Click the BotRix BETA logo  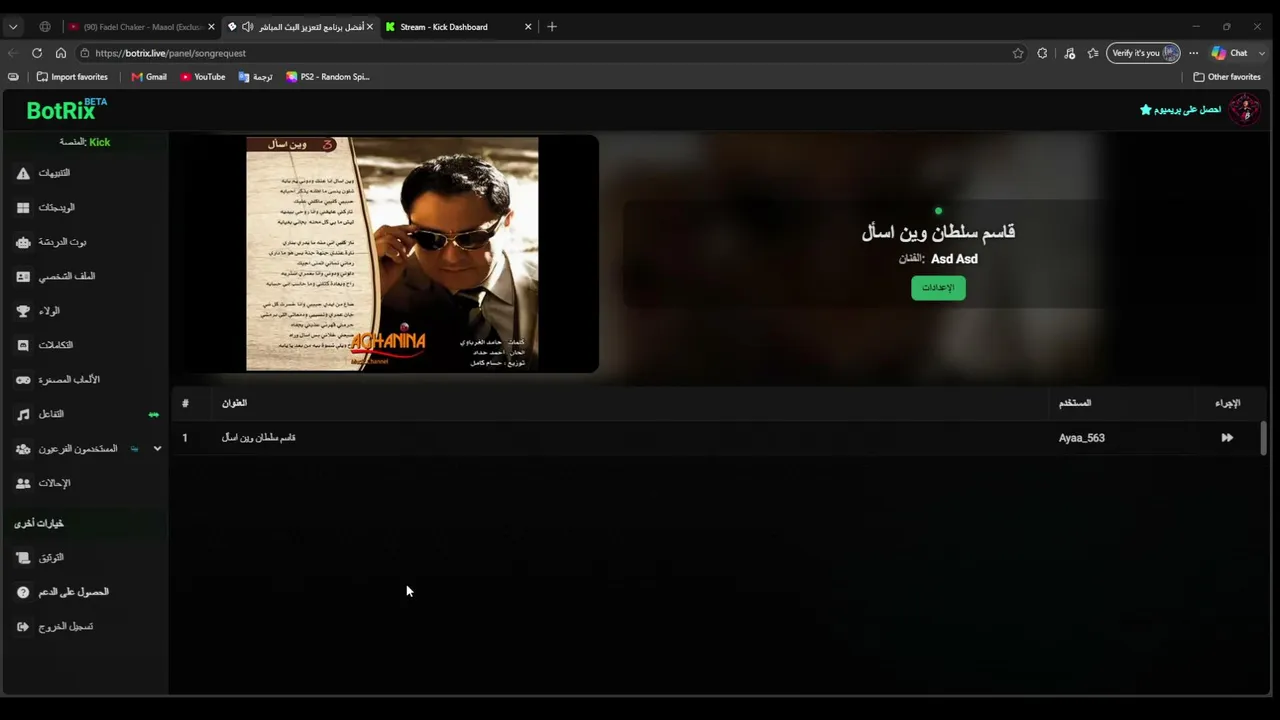tap(66, 109)
